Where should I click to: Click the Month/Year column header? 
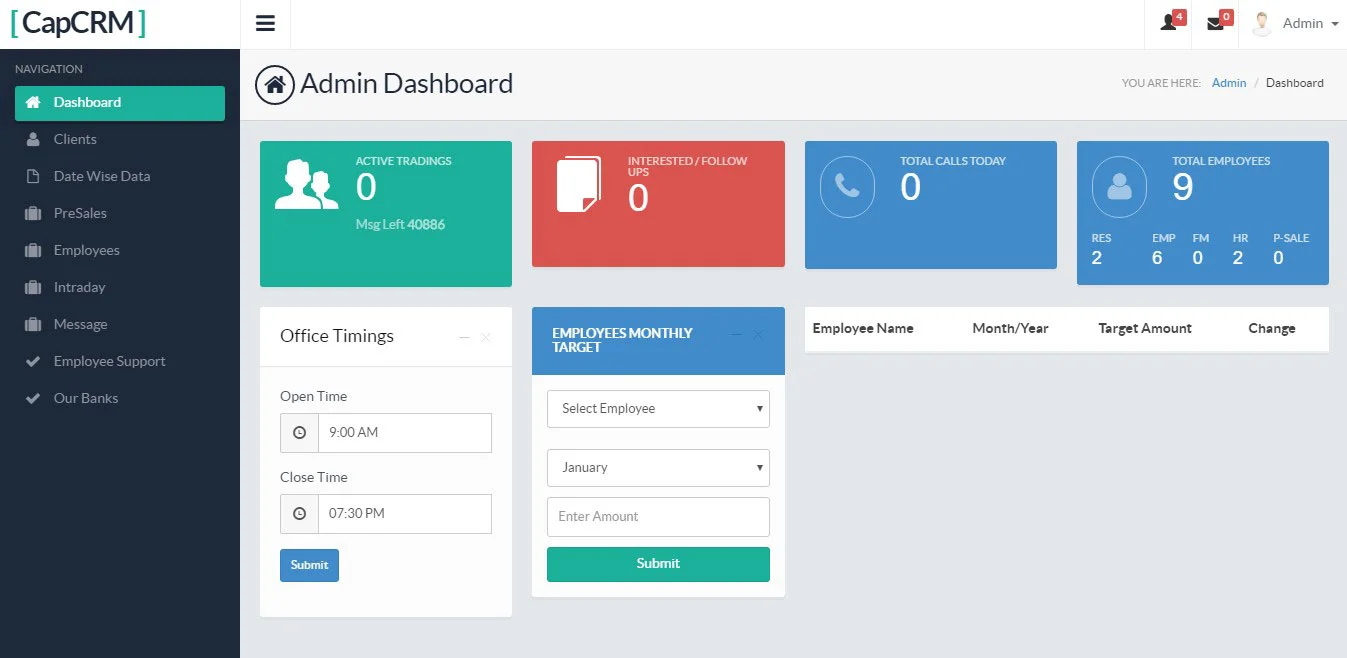pos(1010,328)
